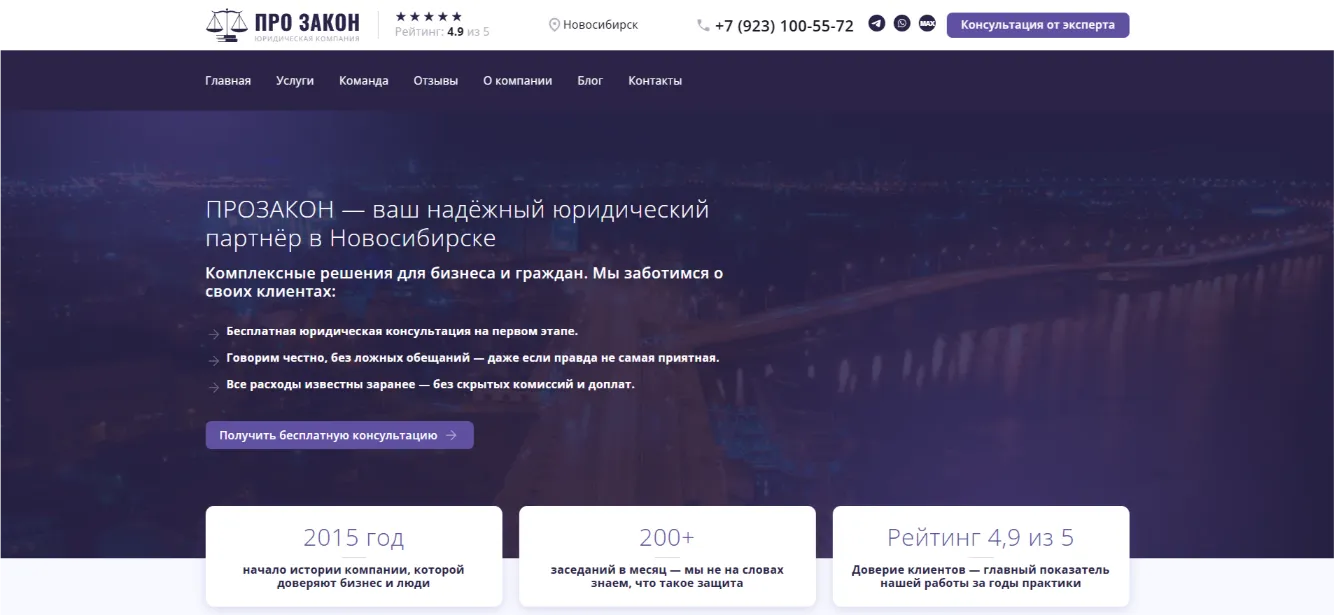Click arrow icon beside Все расходы известны
Viewport: 1334px width, 615px height.
[x=213, y=387]
